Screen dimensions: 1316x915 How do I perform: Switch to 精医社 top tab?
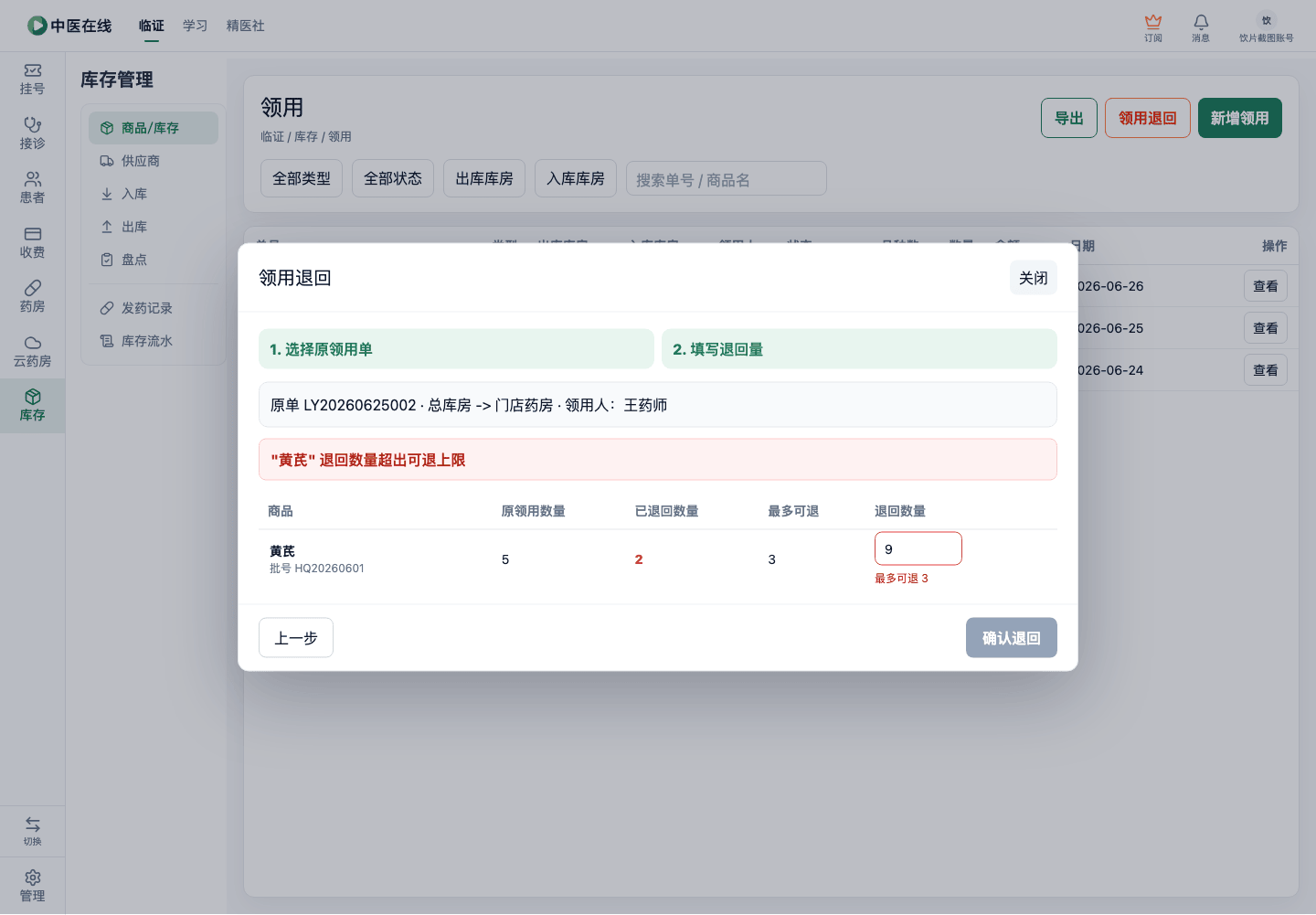tap(246, 26)
